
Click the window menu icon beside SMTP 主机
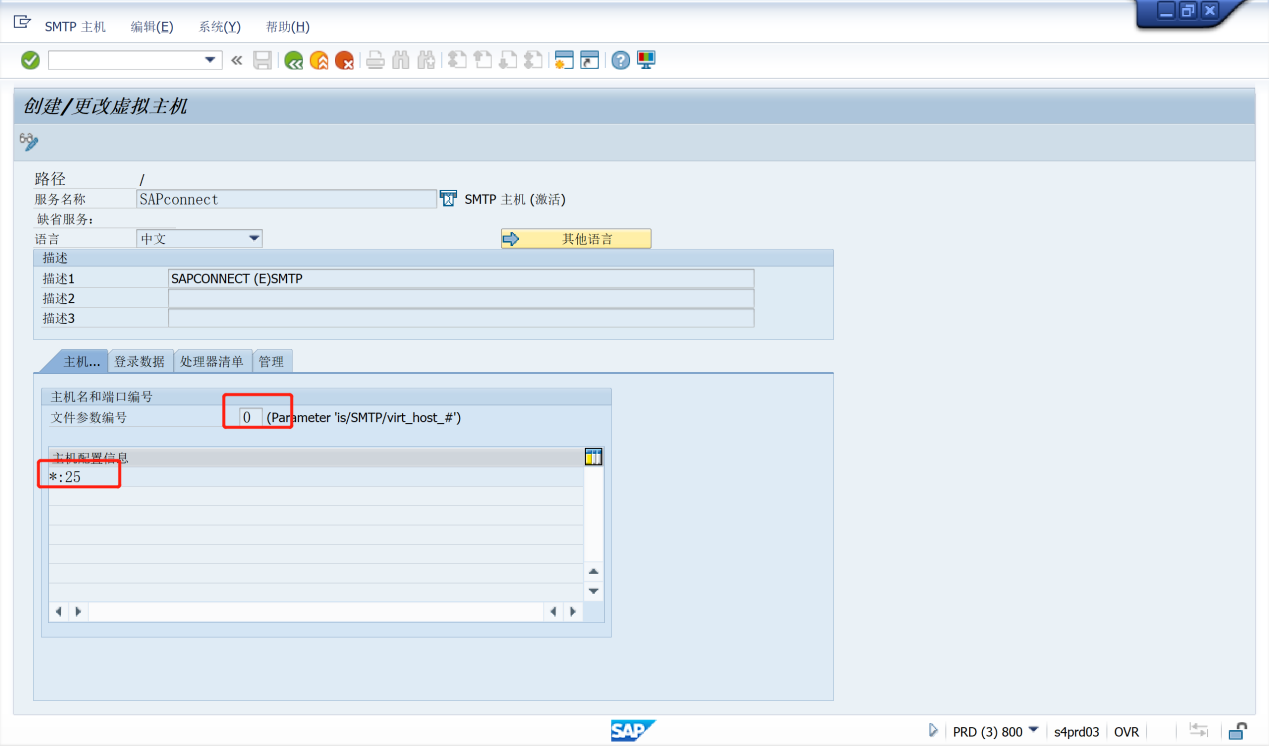22,21
